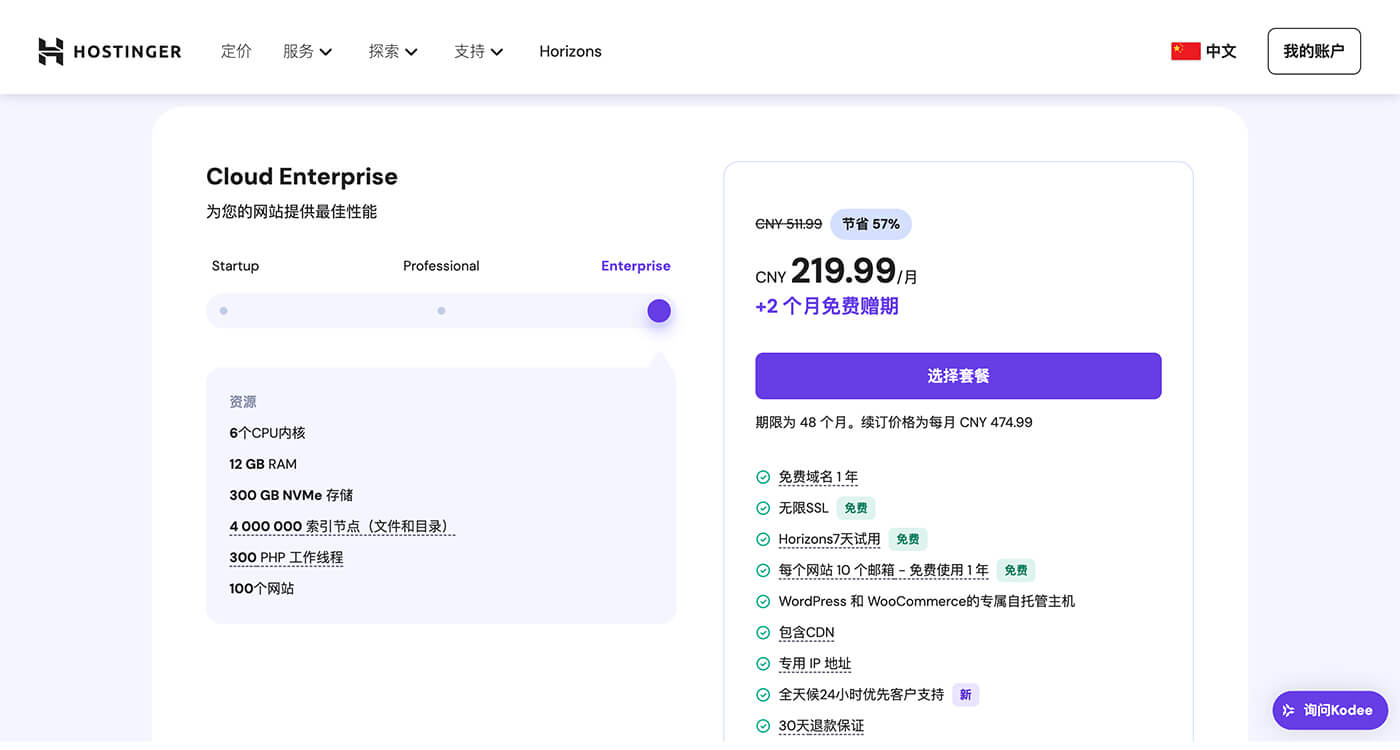Click checkmark icon beside 免费域名 1 年

pyautogui.click(x=763, y=477)
